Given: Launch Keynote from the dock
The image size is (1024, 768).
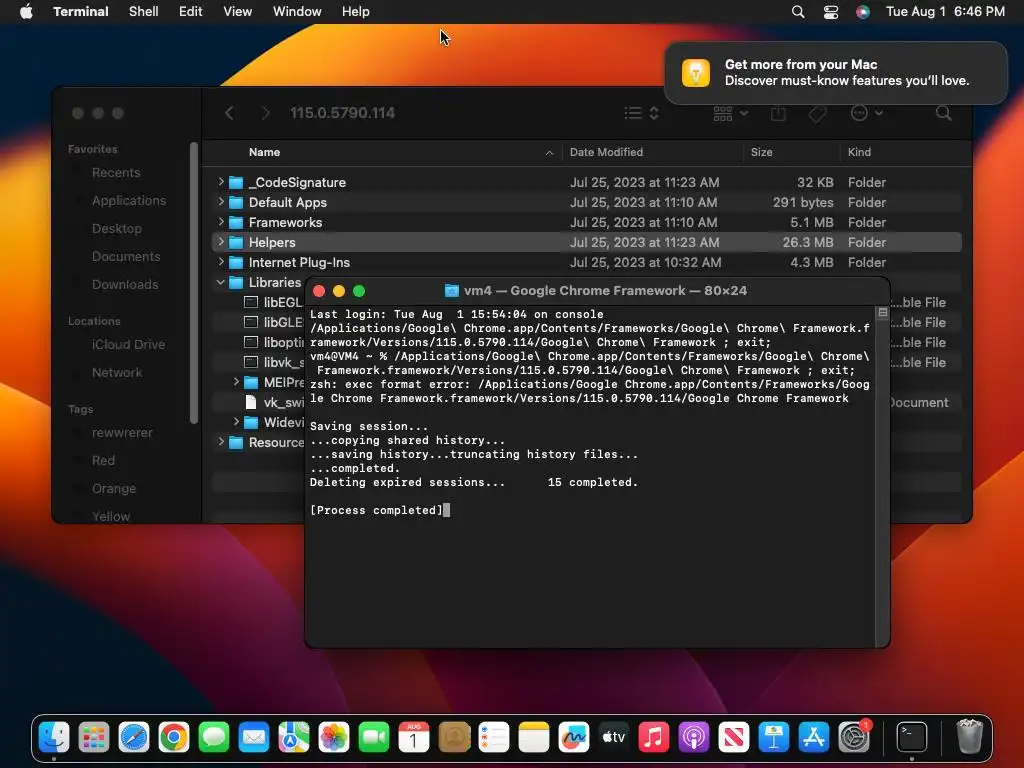Looking at the screenshot, I should pyautogui.click(x=774, y=737).
